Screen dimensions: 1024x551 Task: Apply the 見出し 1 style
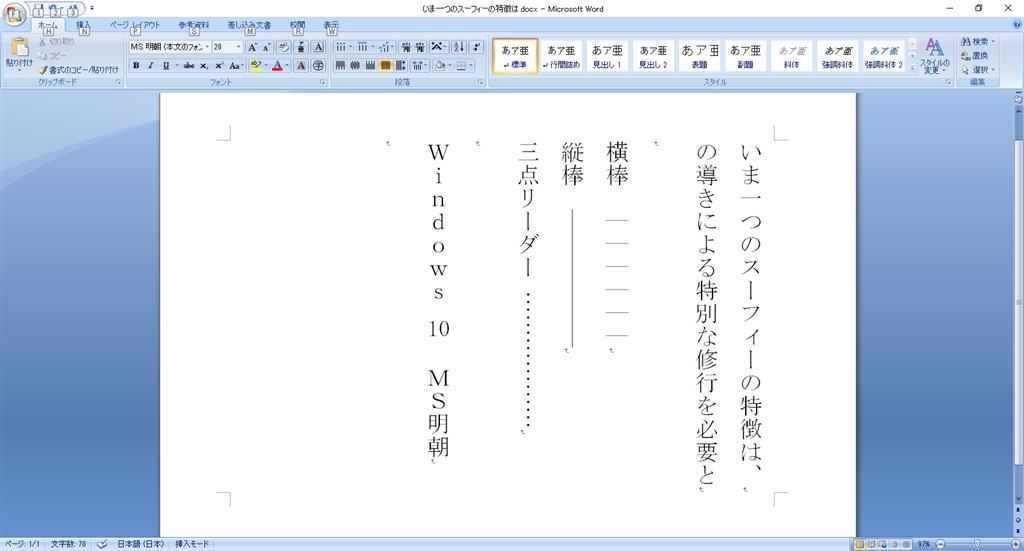tap(607, 56)
